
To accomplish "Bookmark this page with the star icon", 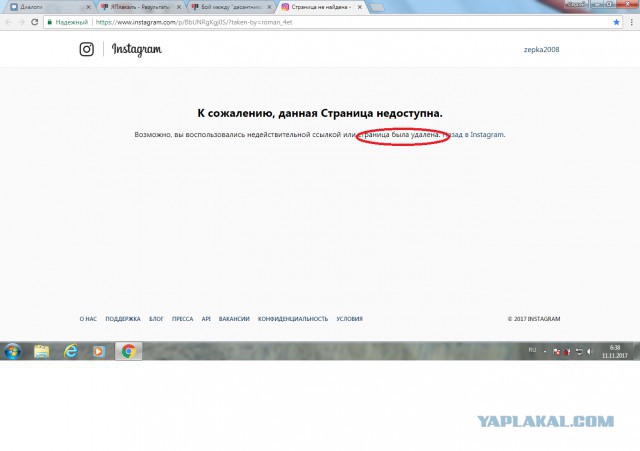I will coord(616,22).
